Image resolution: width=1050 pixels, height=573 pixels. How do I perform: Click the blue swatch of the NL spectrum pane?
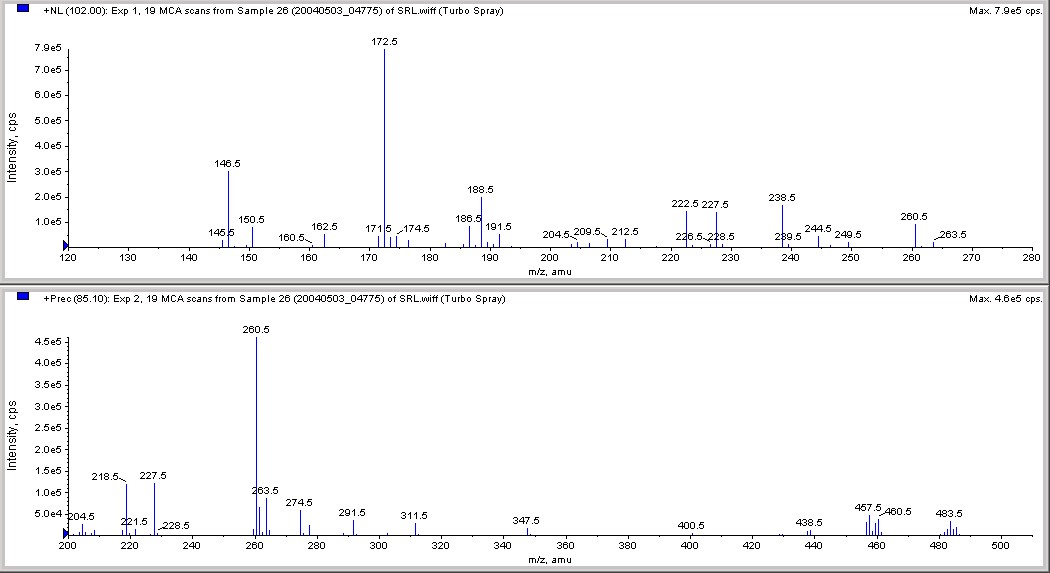tap(23, 8)
